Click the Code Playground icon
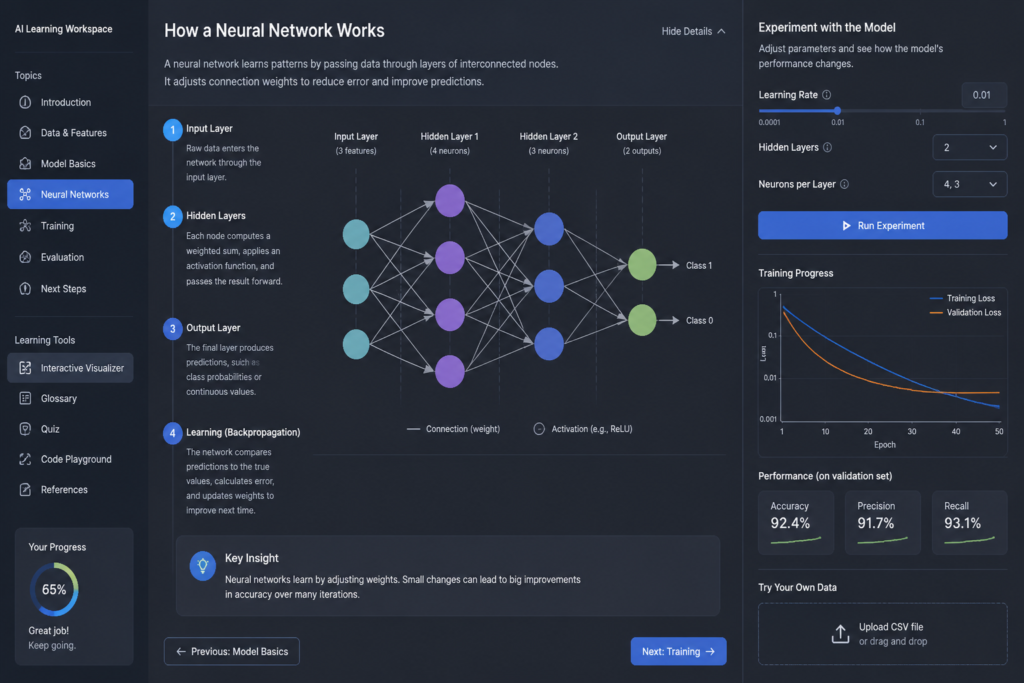This screenshot has width=1024, height=683. [x=25, y=459]
